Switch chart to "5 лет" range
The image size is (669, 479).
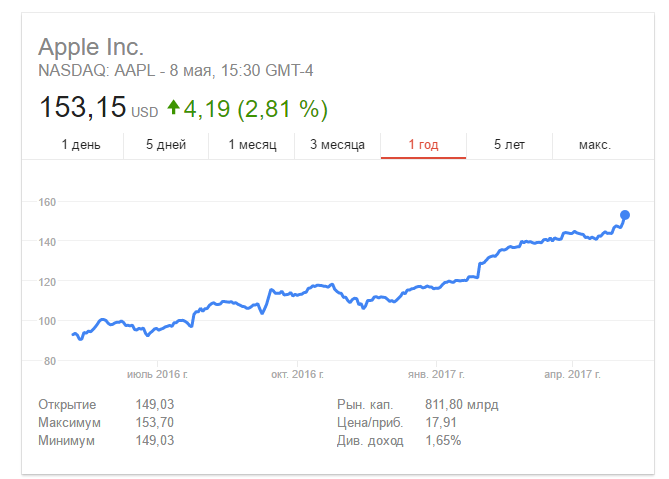click(509, 145)
